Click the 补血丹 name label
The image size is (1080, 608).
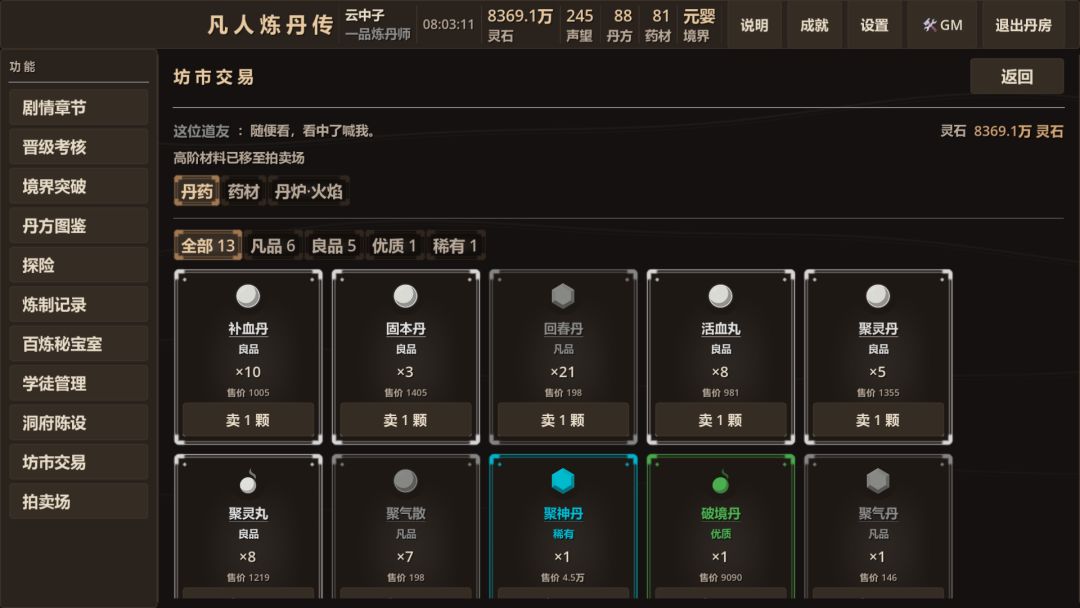pos(248,329)
